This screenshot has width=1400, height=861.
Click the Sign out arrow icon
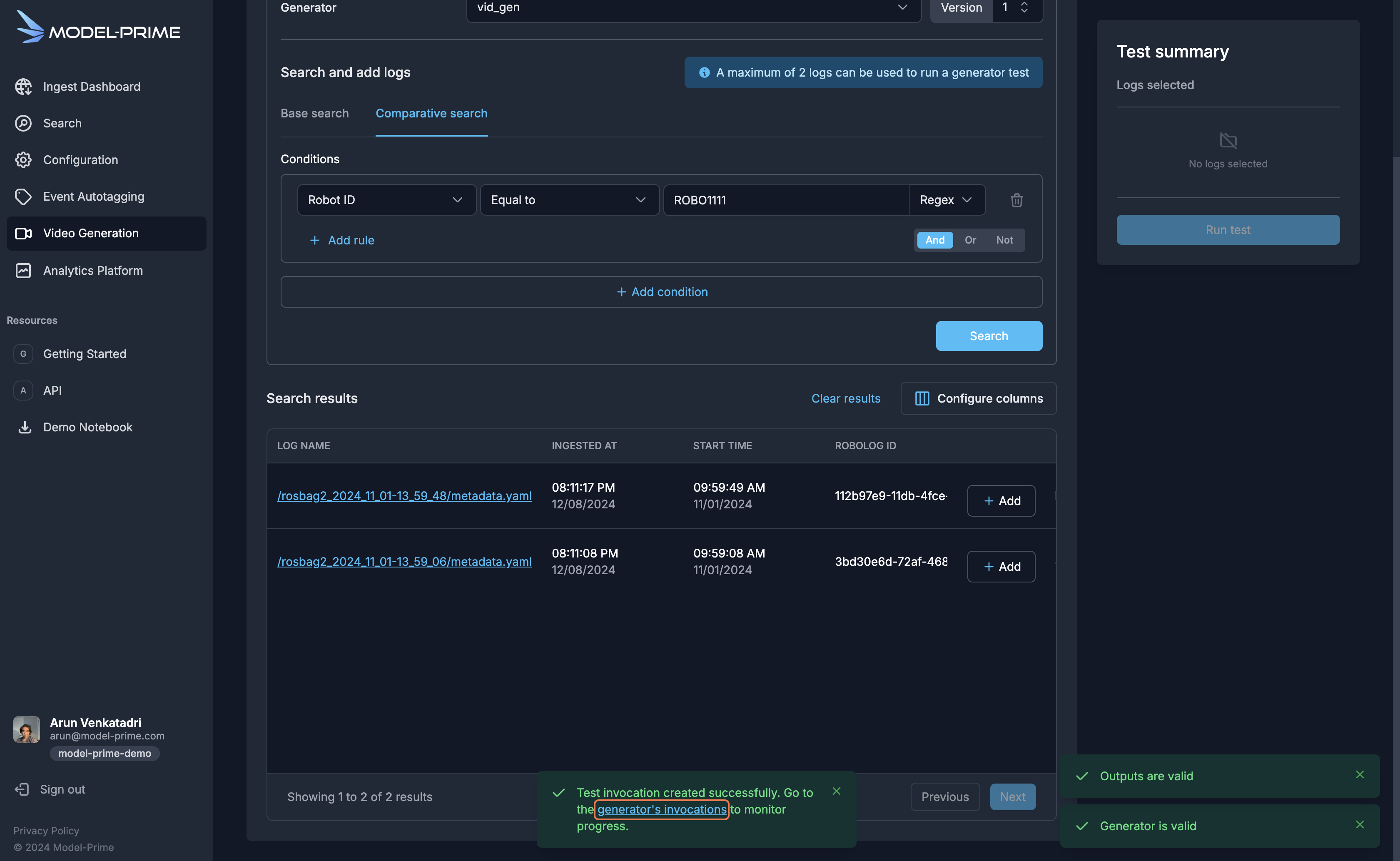click(x=22, y=789)
